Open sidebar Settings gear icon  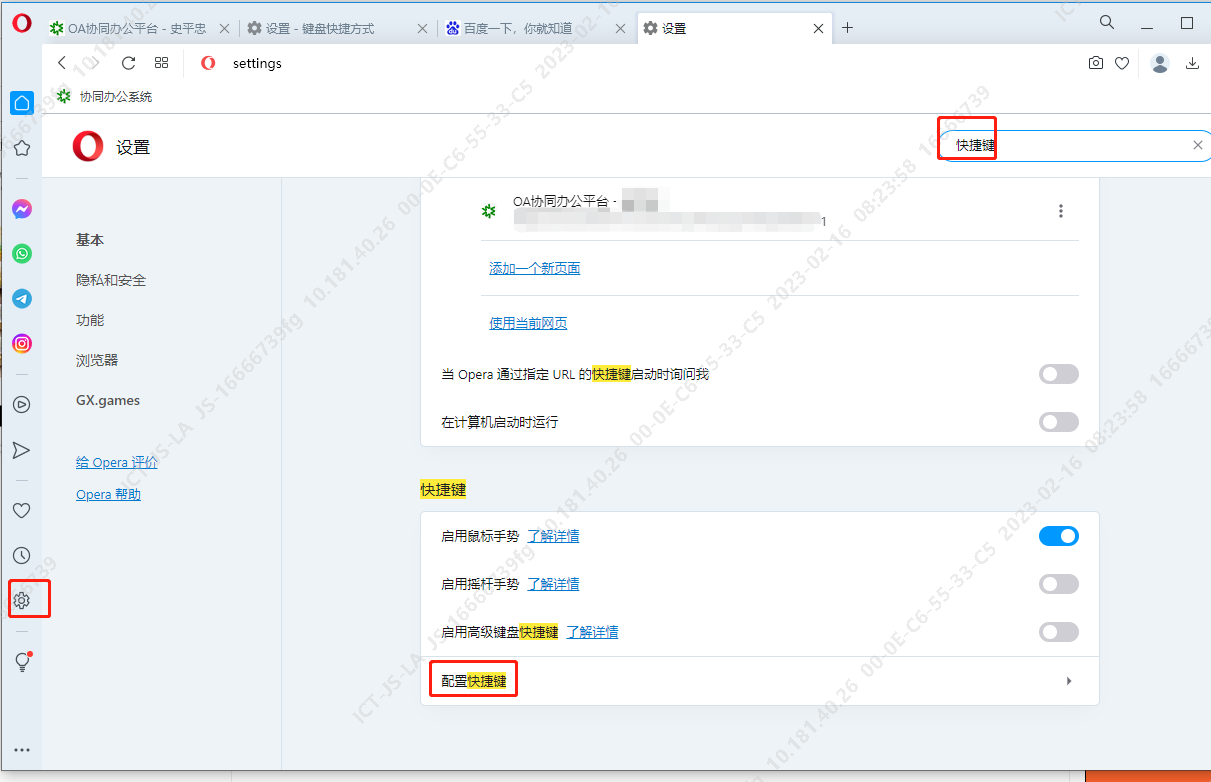point(21,600)
